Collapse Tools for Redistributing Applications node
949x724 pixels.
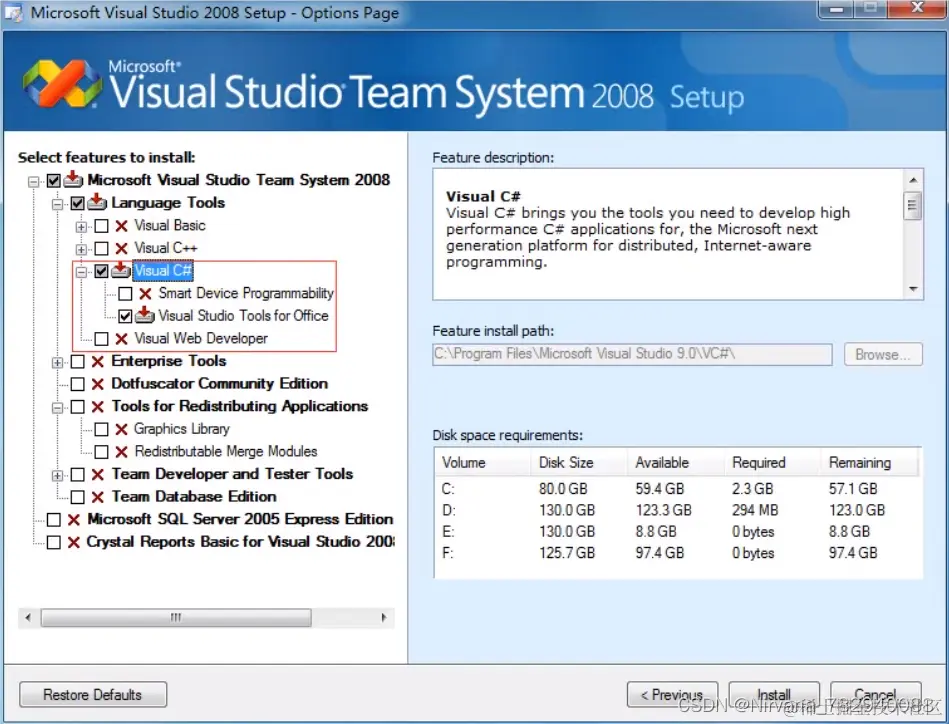click(57, 407)
